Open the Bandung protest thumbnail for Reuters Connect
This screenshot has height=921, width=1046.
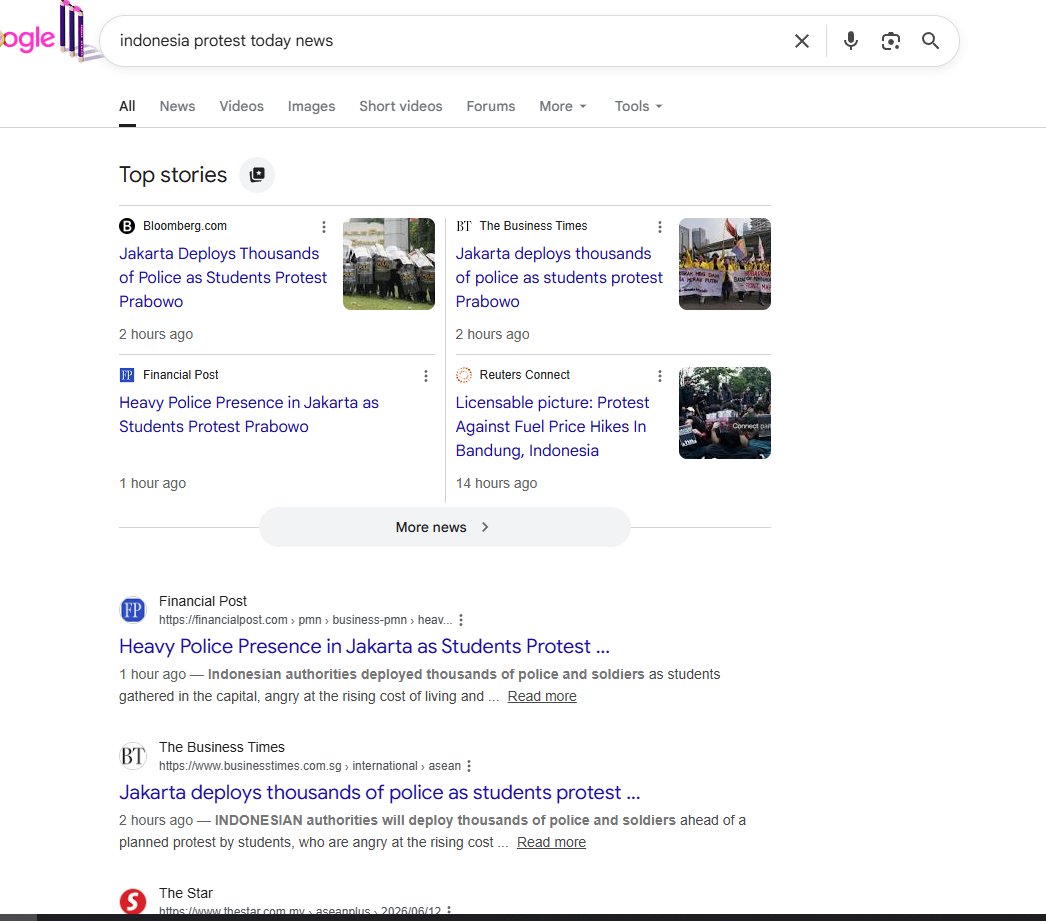[x=724, y=413]
